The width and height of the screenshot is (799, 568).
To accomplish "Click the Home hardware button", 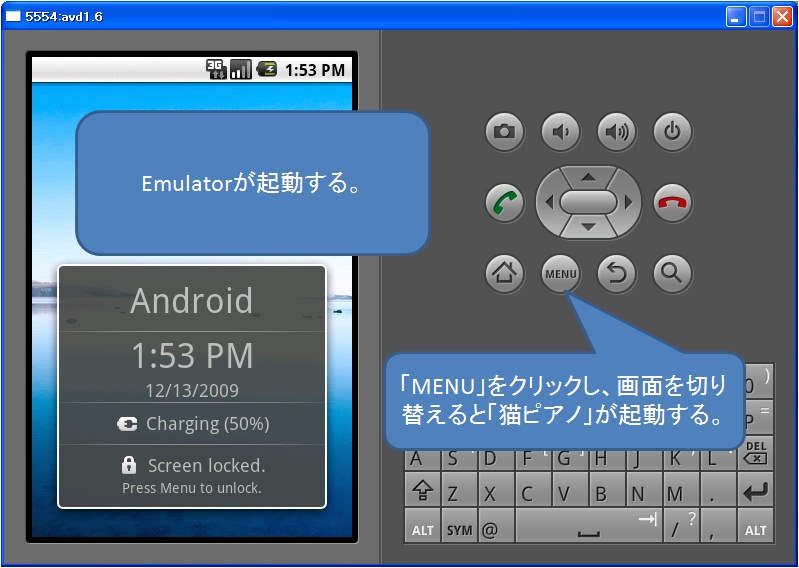I will coord(504,274).
